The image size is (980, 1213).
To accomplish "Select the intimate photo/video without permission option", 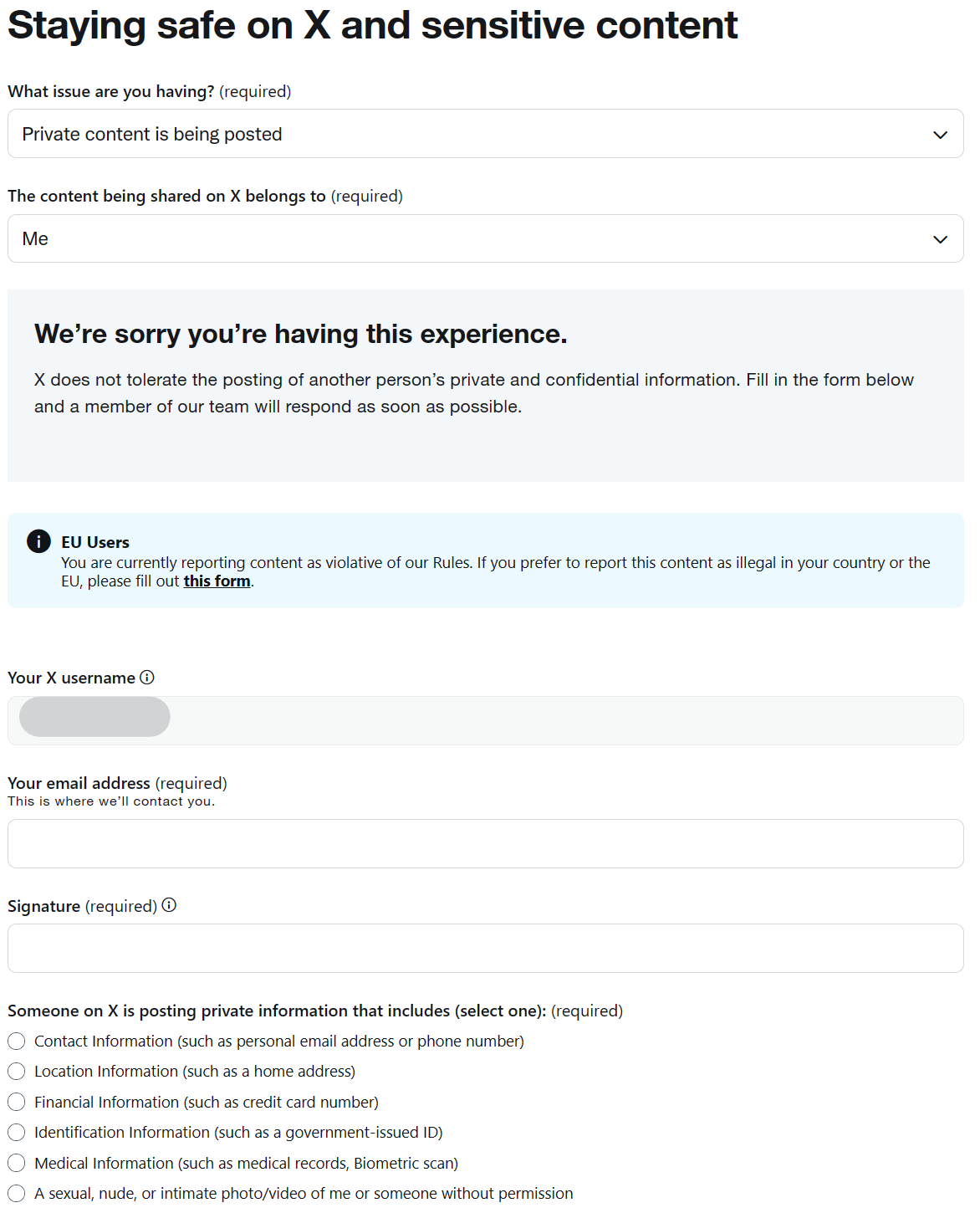I will [x=16, y=1193].
